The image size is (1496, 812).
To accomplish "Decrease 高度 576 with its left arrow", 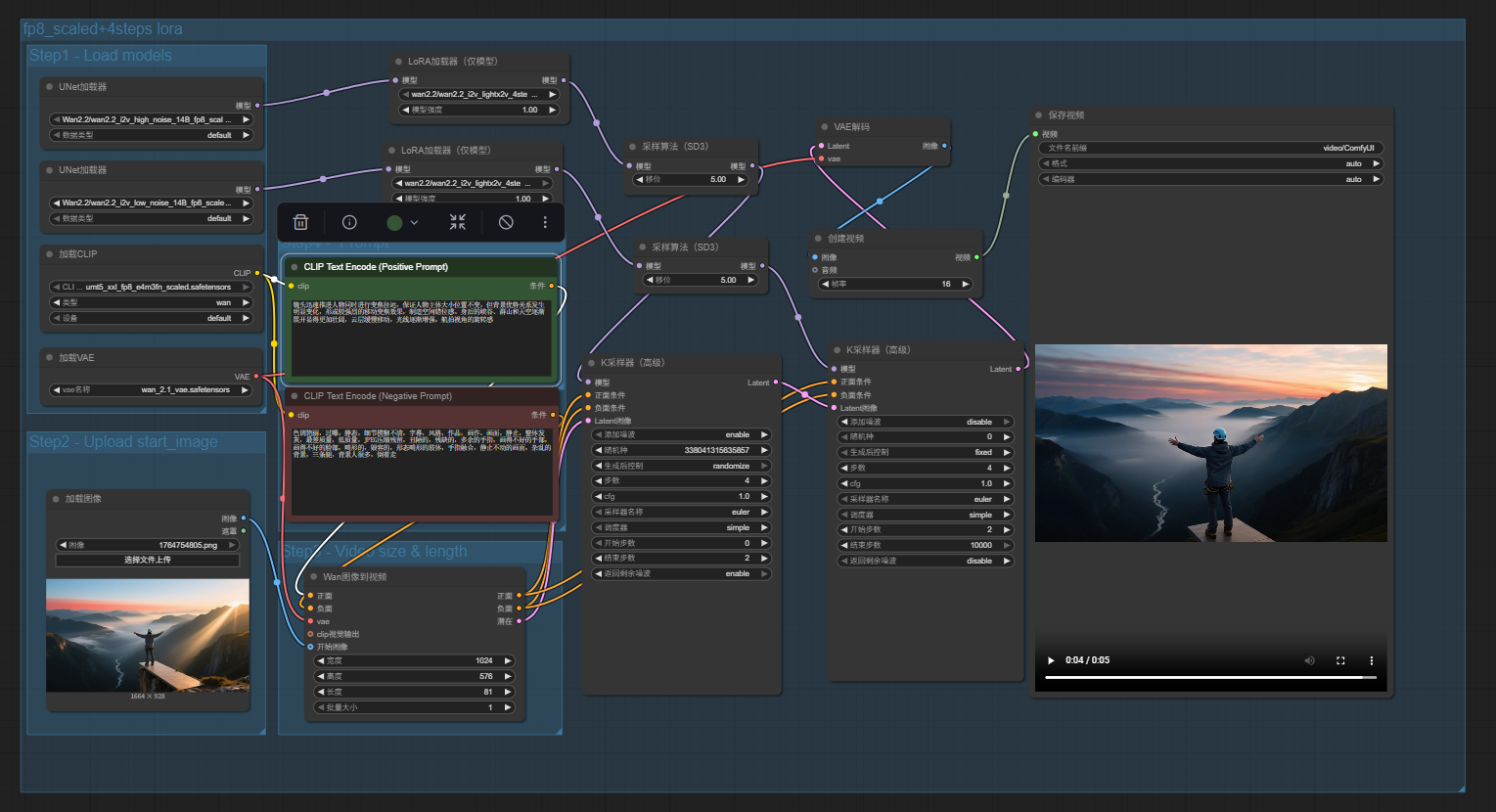I will pyautogui.click(x=321, y=677).
